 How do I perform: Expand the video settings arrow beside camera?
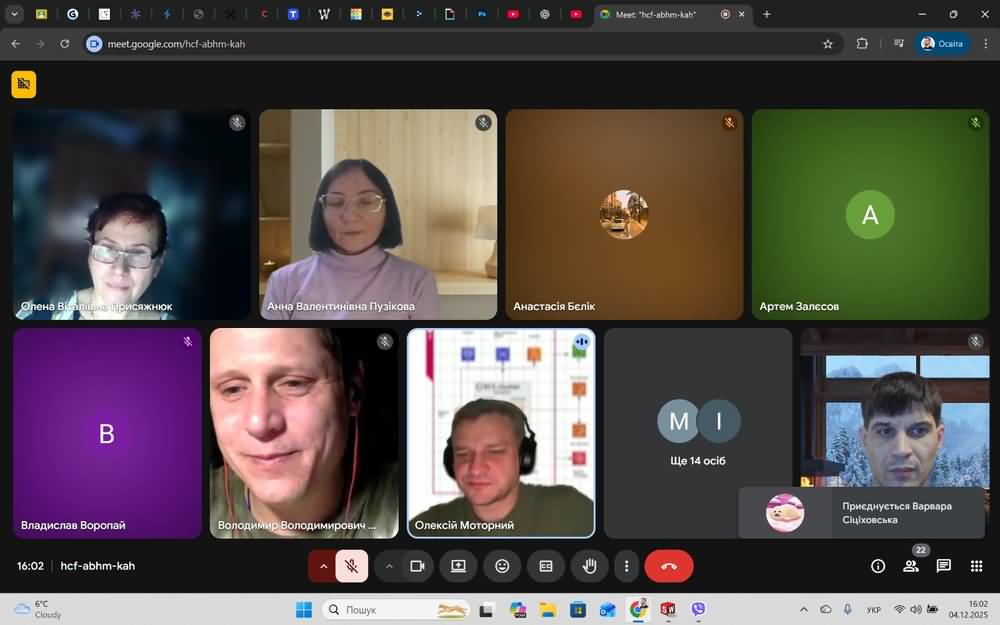389,566
